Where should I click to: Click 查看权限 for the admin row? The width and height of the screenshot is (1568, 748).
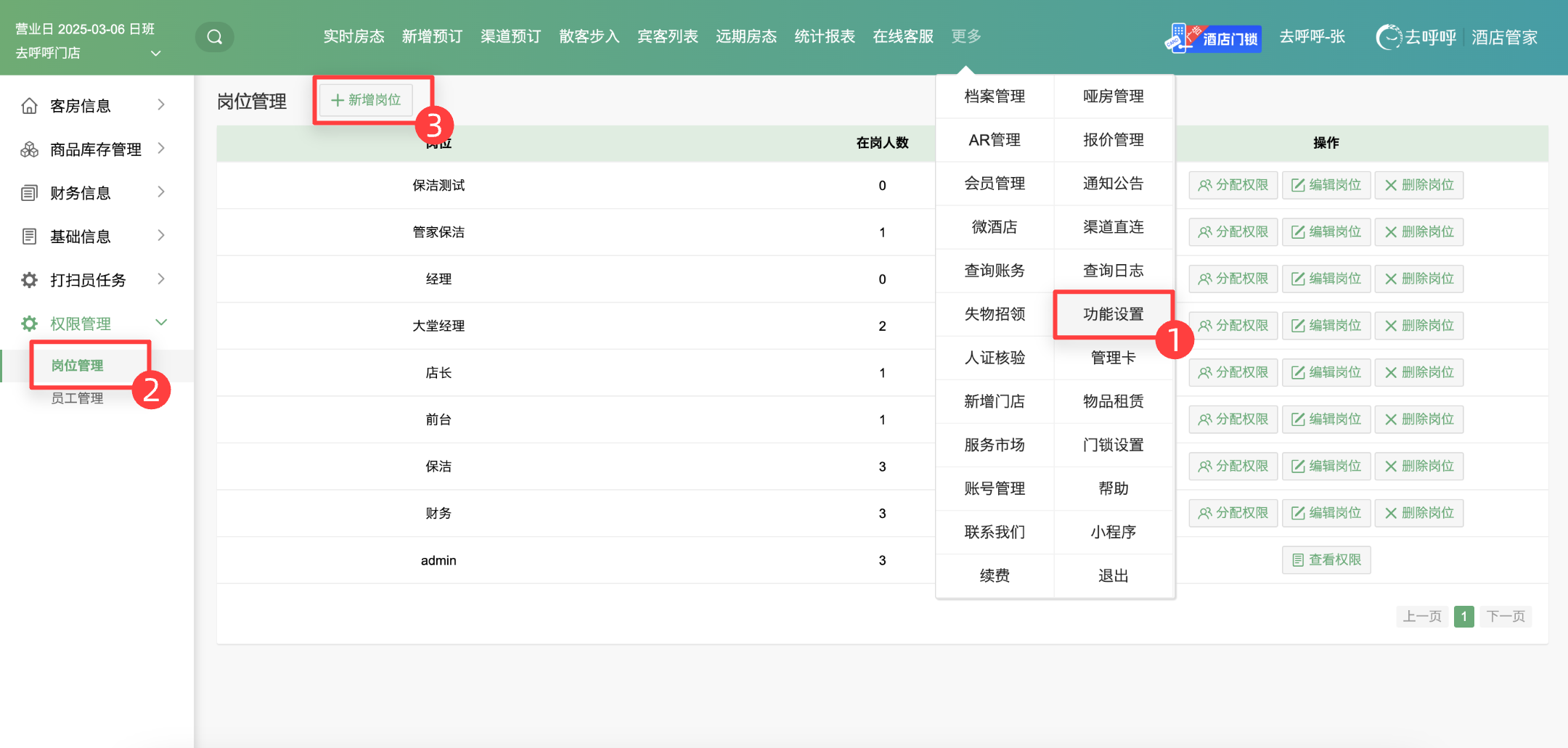(1326, 560)
